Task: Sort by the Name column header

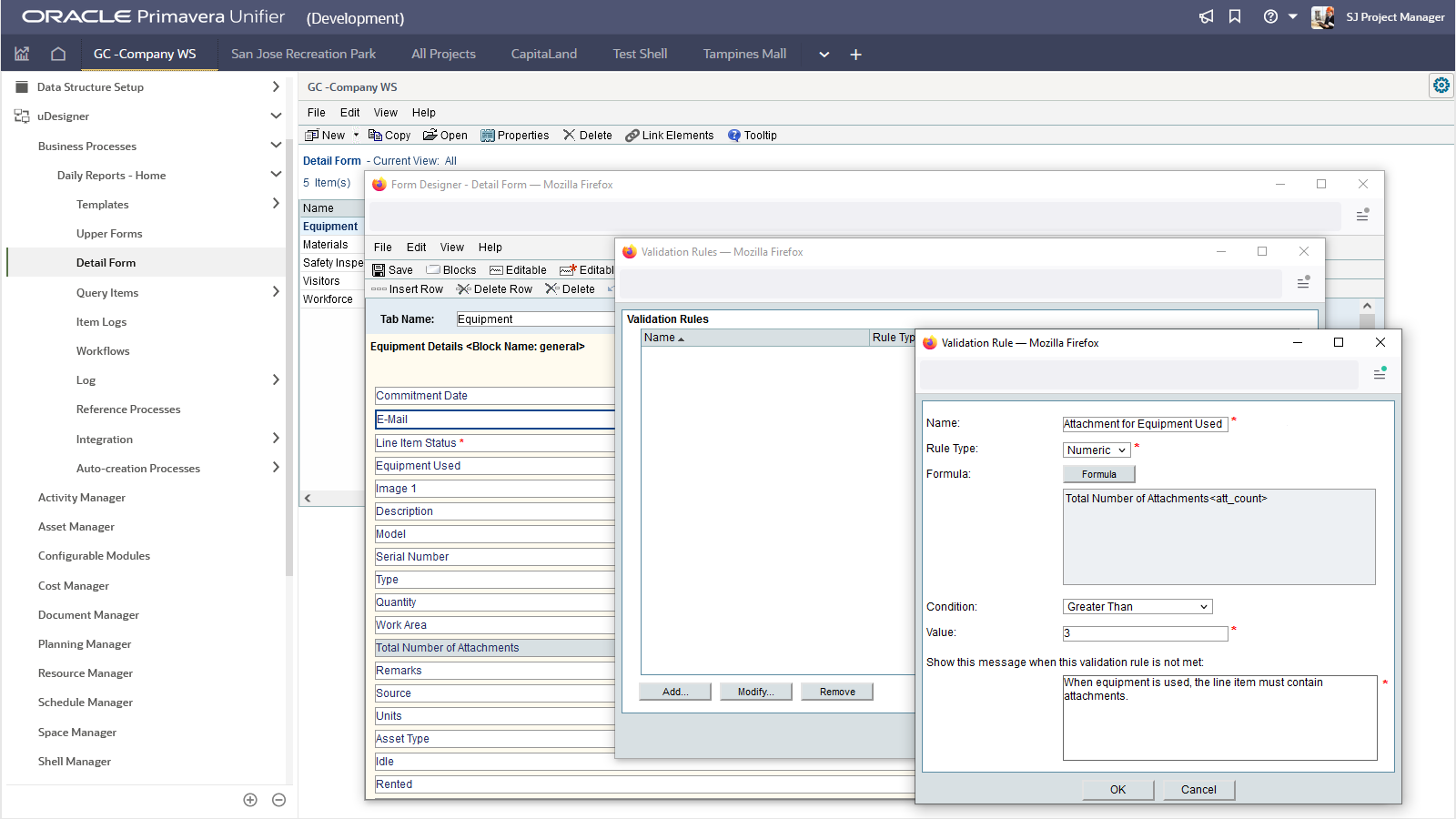Action: point(755,338)
